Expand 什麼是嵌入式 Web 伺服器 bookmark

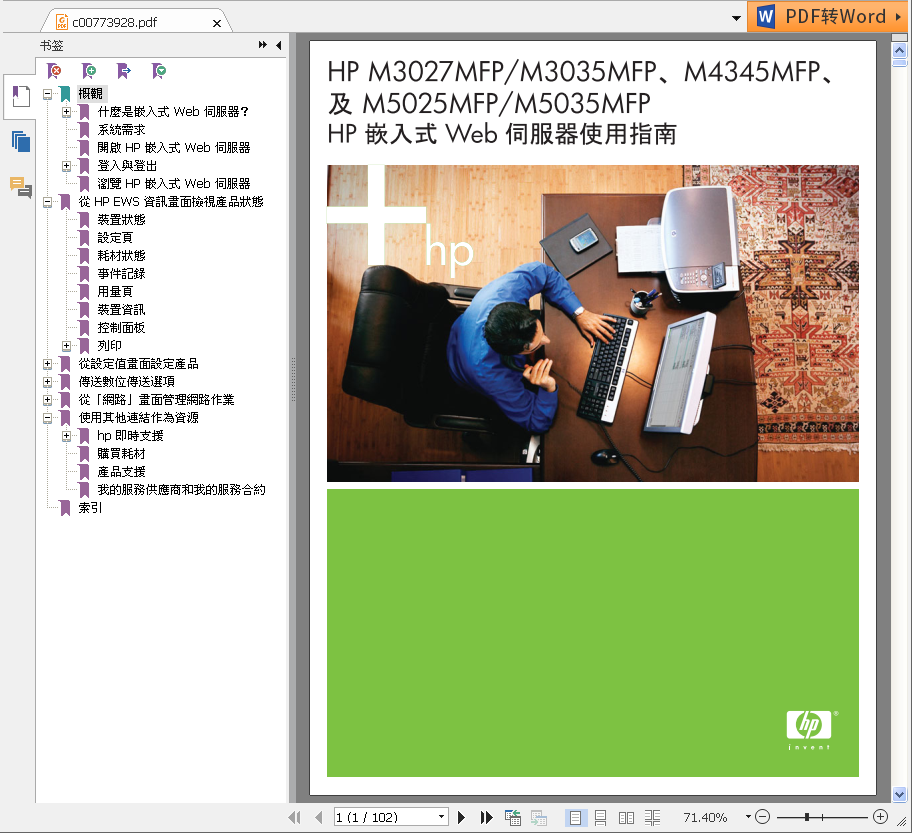click(x=66, y=112)
